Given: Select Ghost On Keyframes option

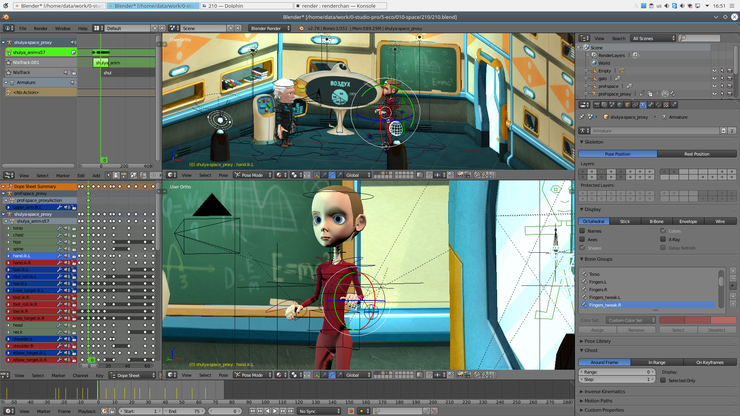Looking at the screenshot, I should pyautogui.click(x=710, y=362).
